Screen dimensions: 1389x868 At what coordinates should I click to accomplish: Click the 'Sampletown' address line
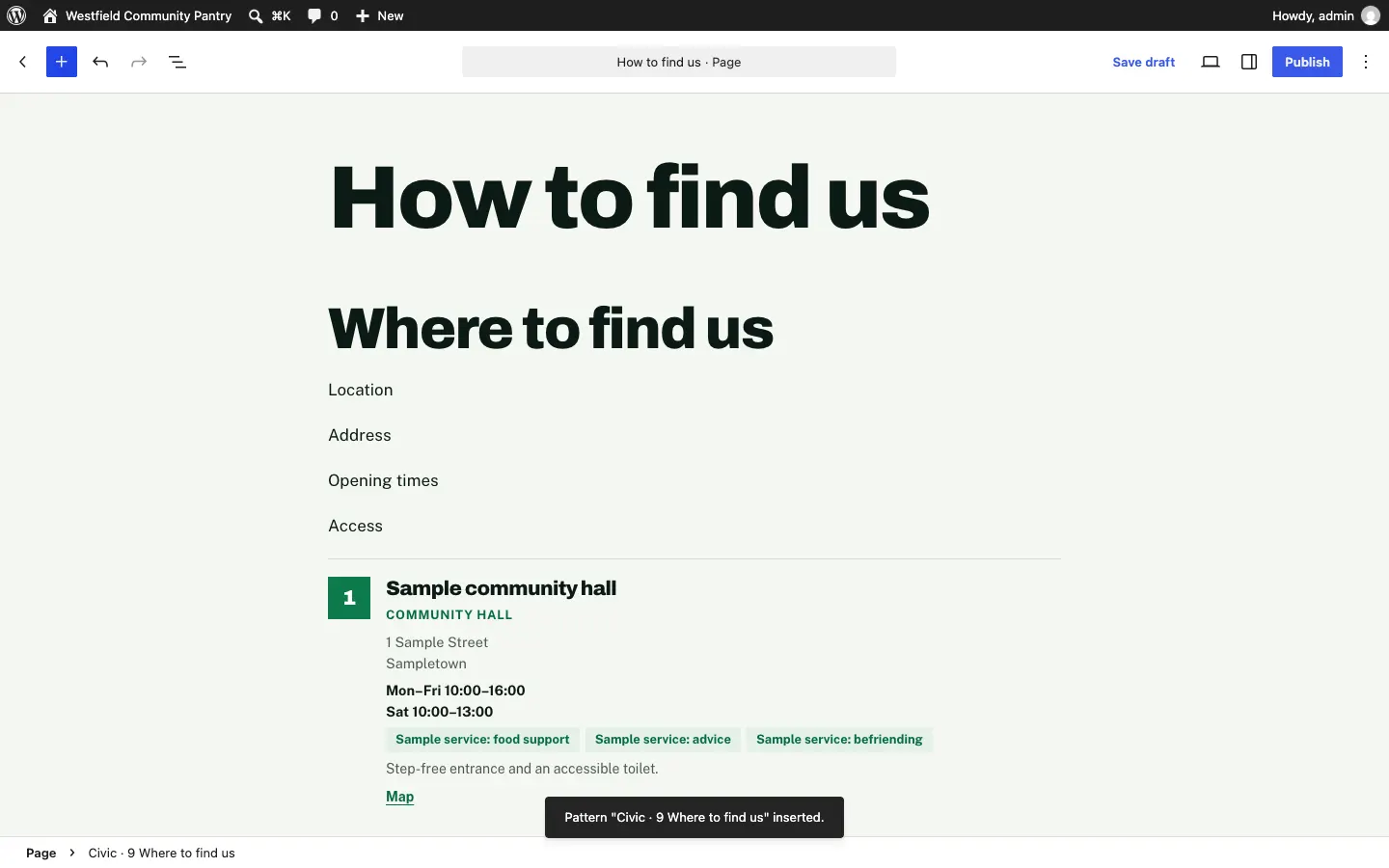point(426,664)
